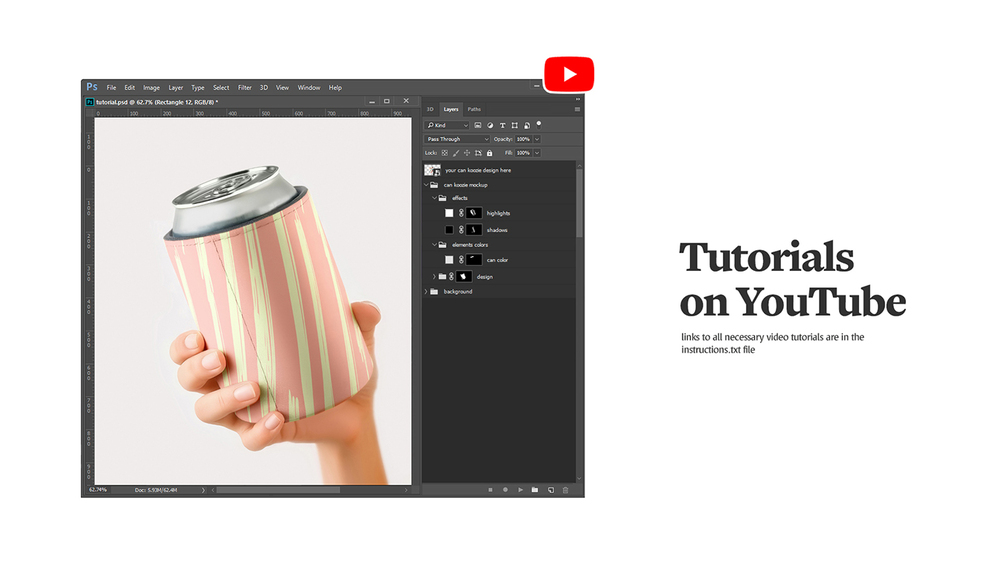This screenshot has height=565, width=1005.
Task: Click the color swatch of can color layer
Action: (x=449, y=260)
